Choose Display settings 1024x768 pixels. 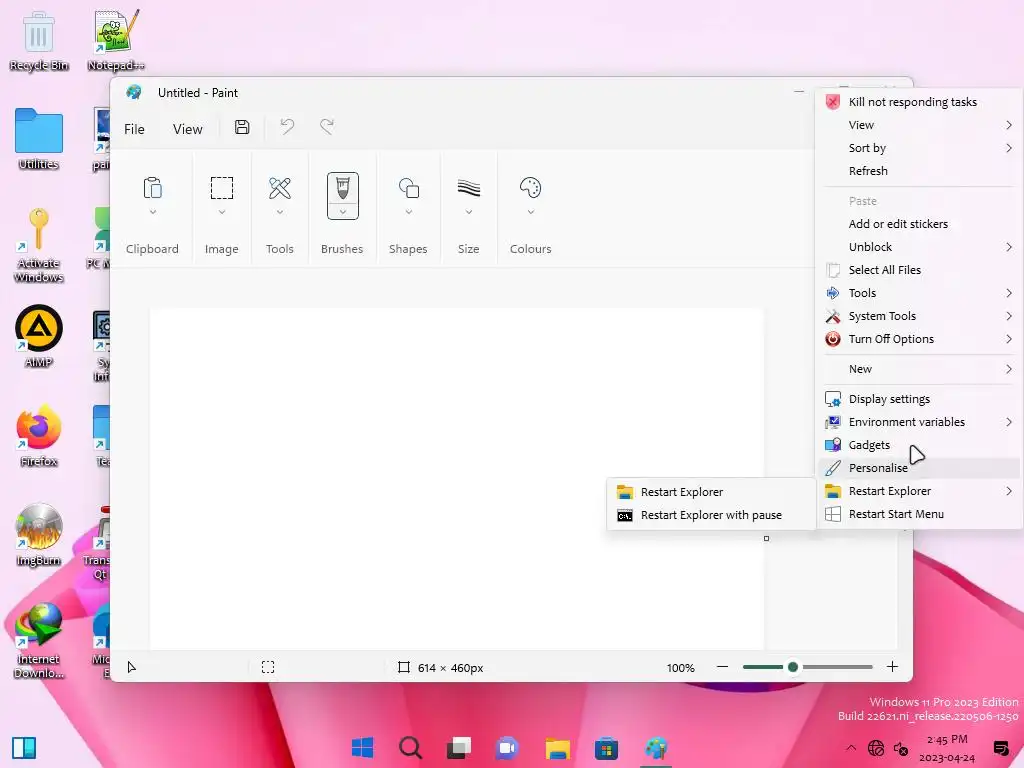pyautogui.click(x=920, y=399)
